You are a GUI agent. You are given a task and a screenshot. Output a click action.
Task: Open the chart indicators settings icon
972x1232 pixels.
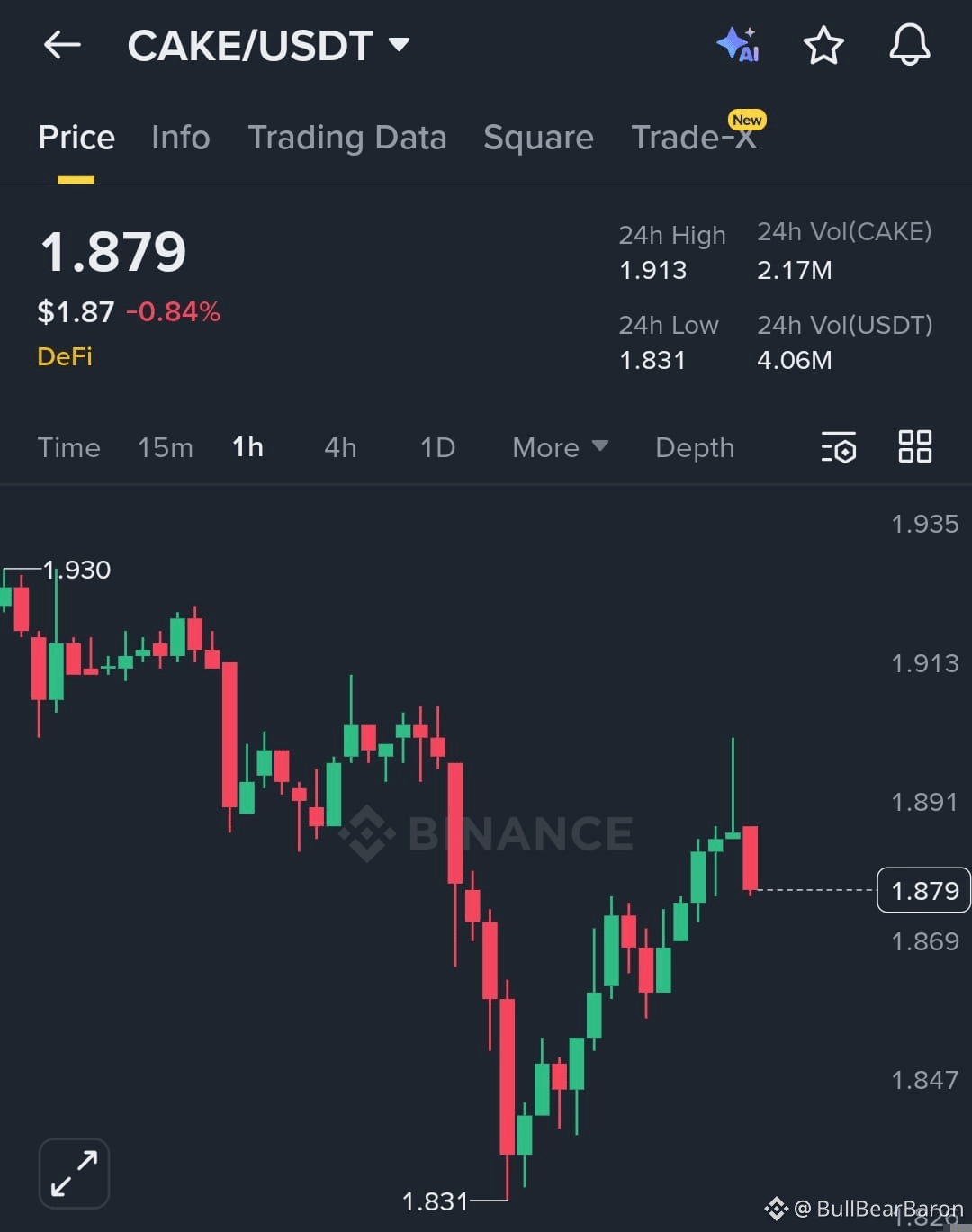coord(839,447)
